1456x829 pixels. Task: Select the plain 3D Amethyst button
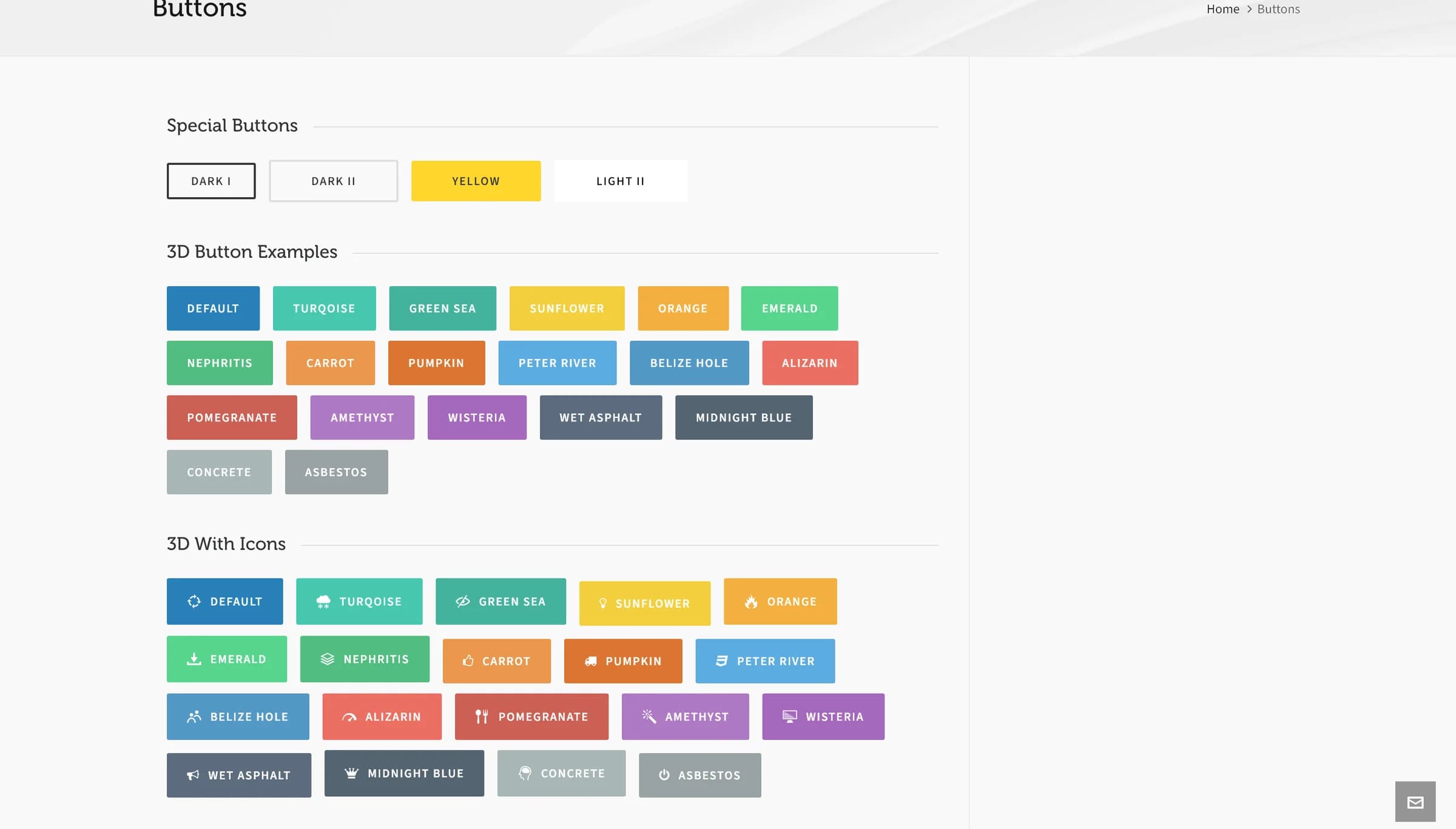pos(362,417)
